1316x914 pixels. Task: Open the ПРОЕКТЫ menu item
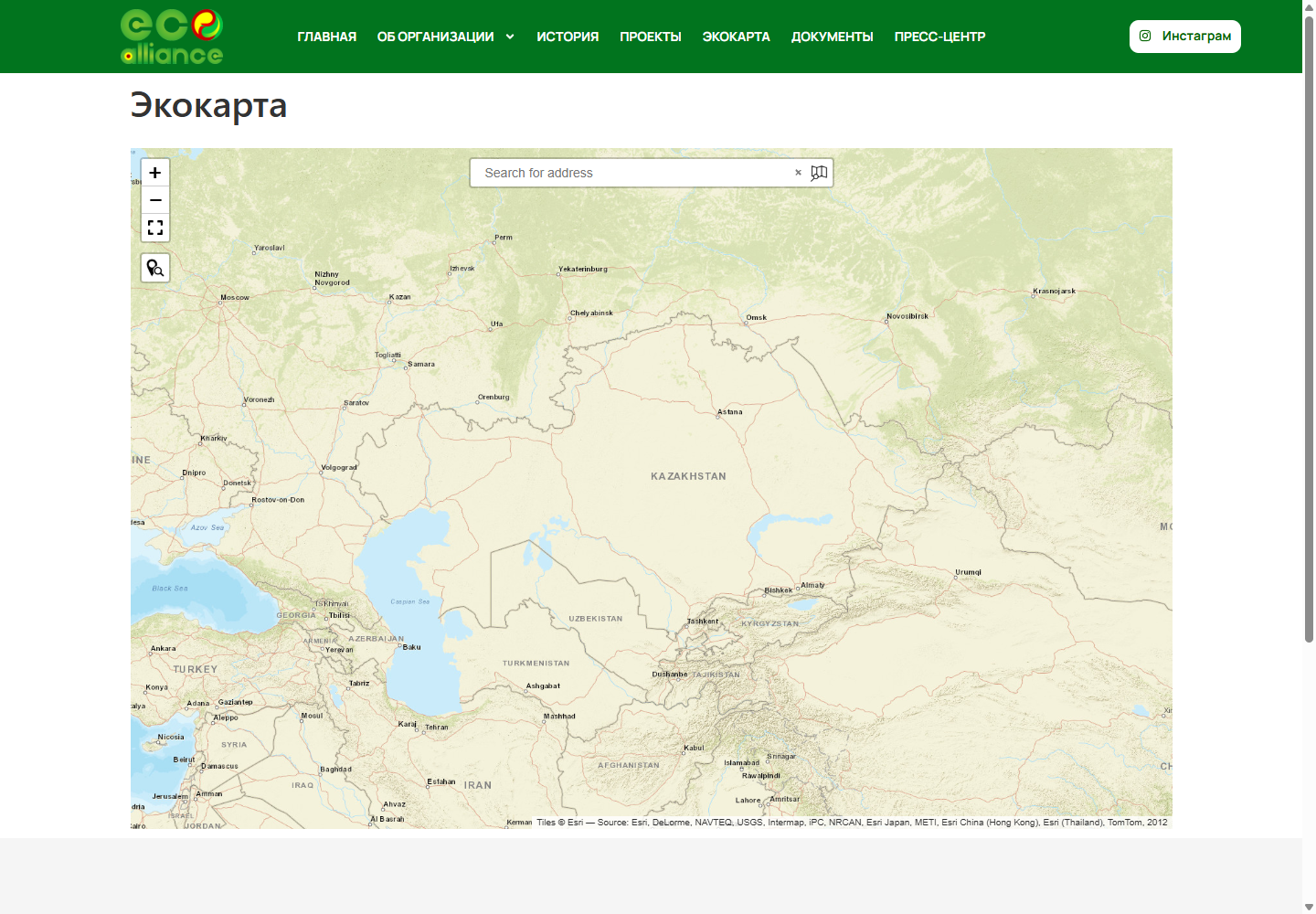coord(651,37)
